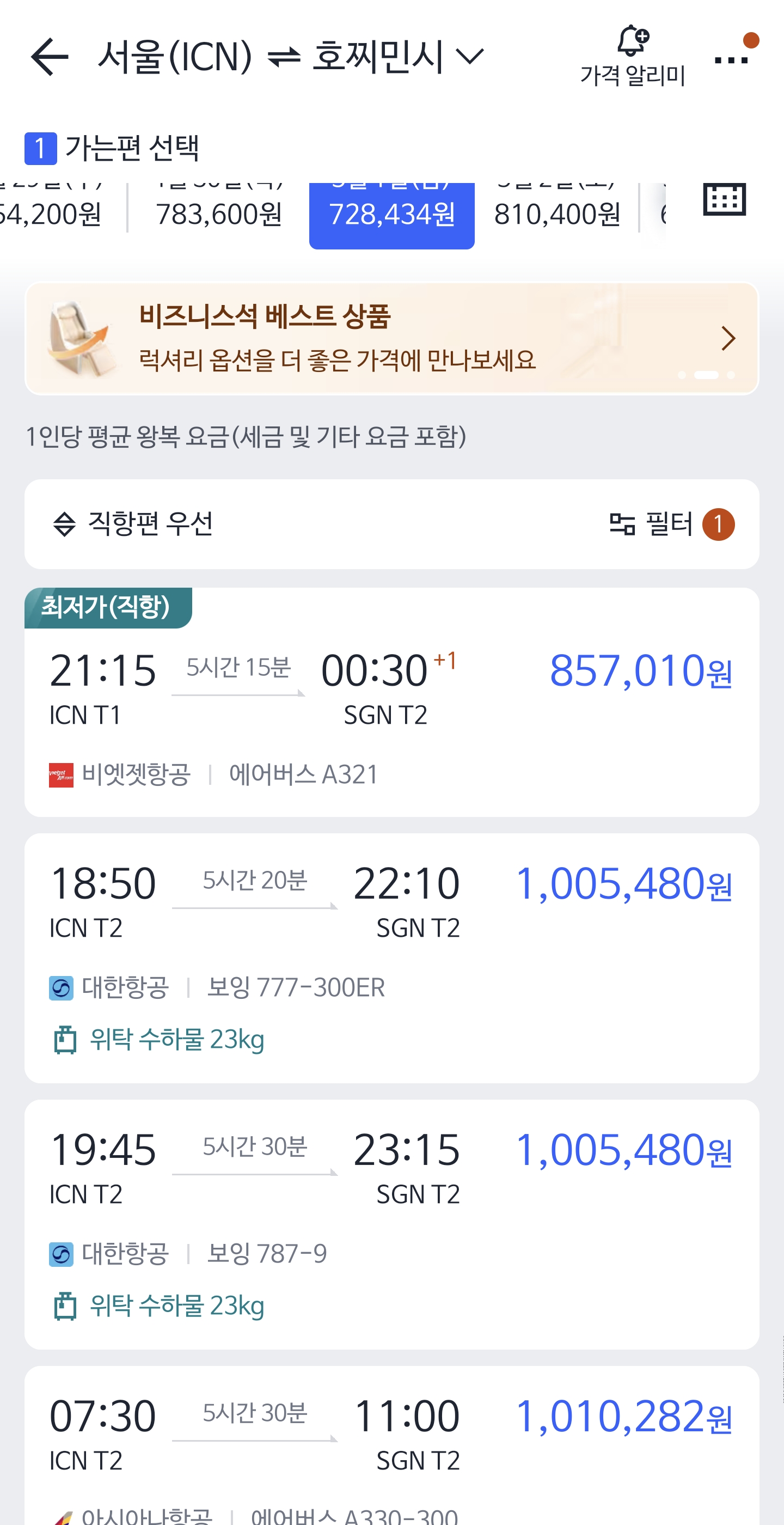Tap the filter sliders icon
This screenshot has height=1525, width=784.
(622, 524)
